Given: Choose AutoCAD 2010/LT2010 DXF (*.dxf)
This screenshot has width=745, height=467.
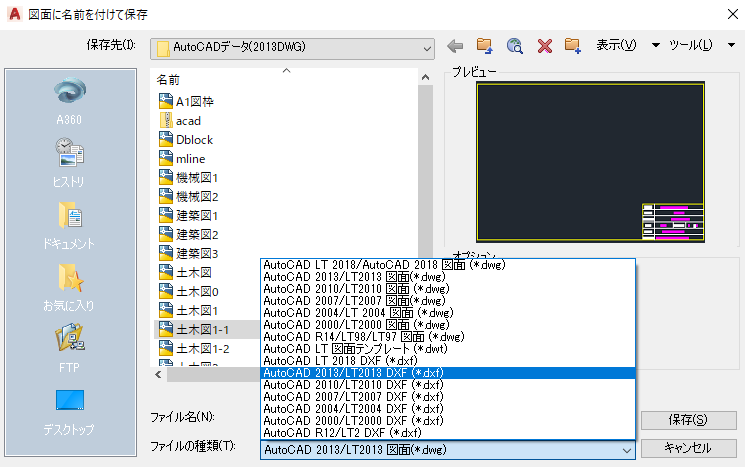Looking at the screenshot, I should pos(448,385).
